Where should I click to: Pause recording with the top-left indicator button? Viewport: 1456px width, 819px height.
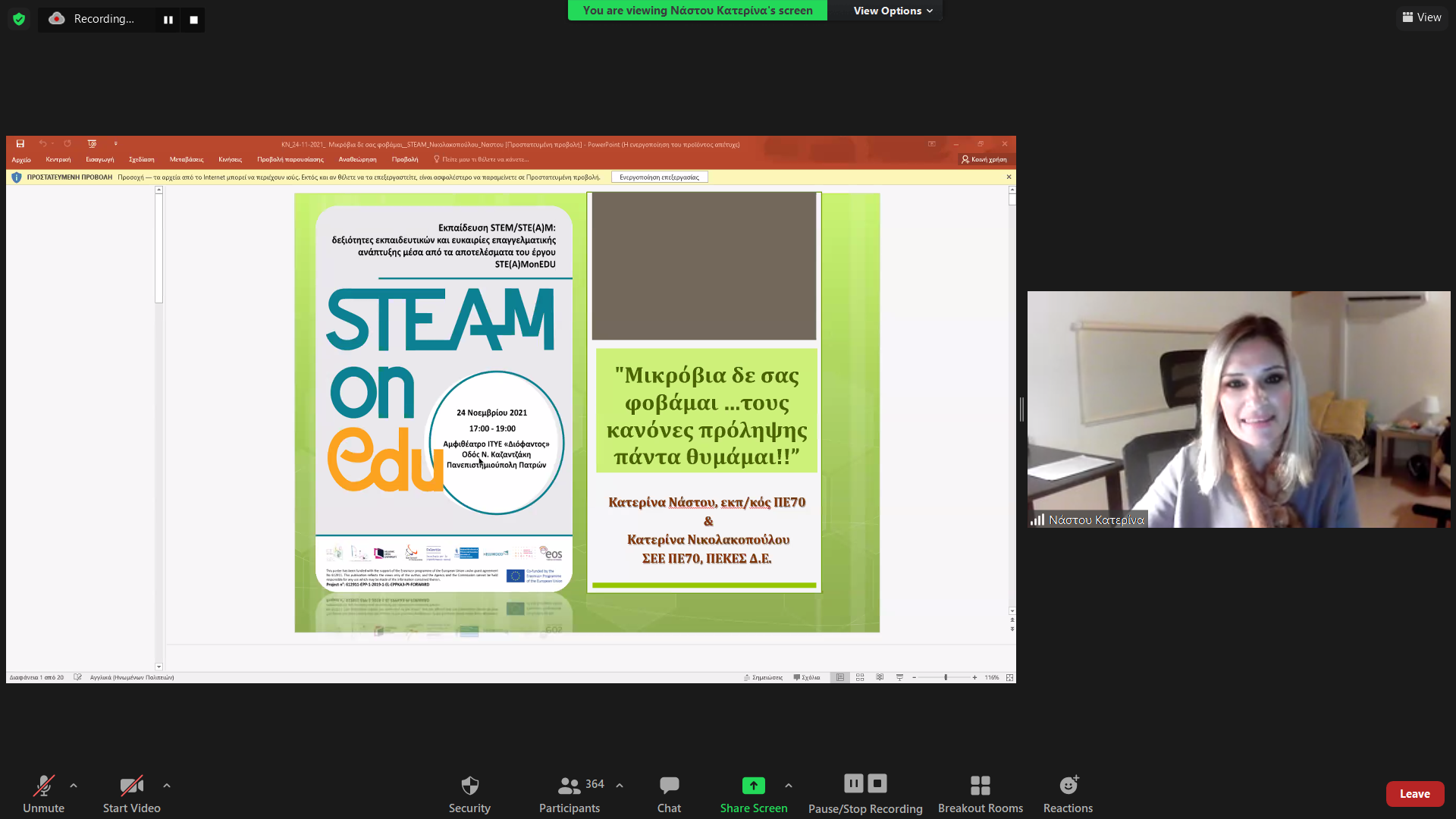point(168,20)
